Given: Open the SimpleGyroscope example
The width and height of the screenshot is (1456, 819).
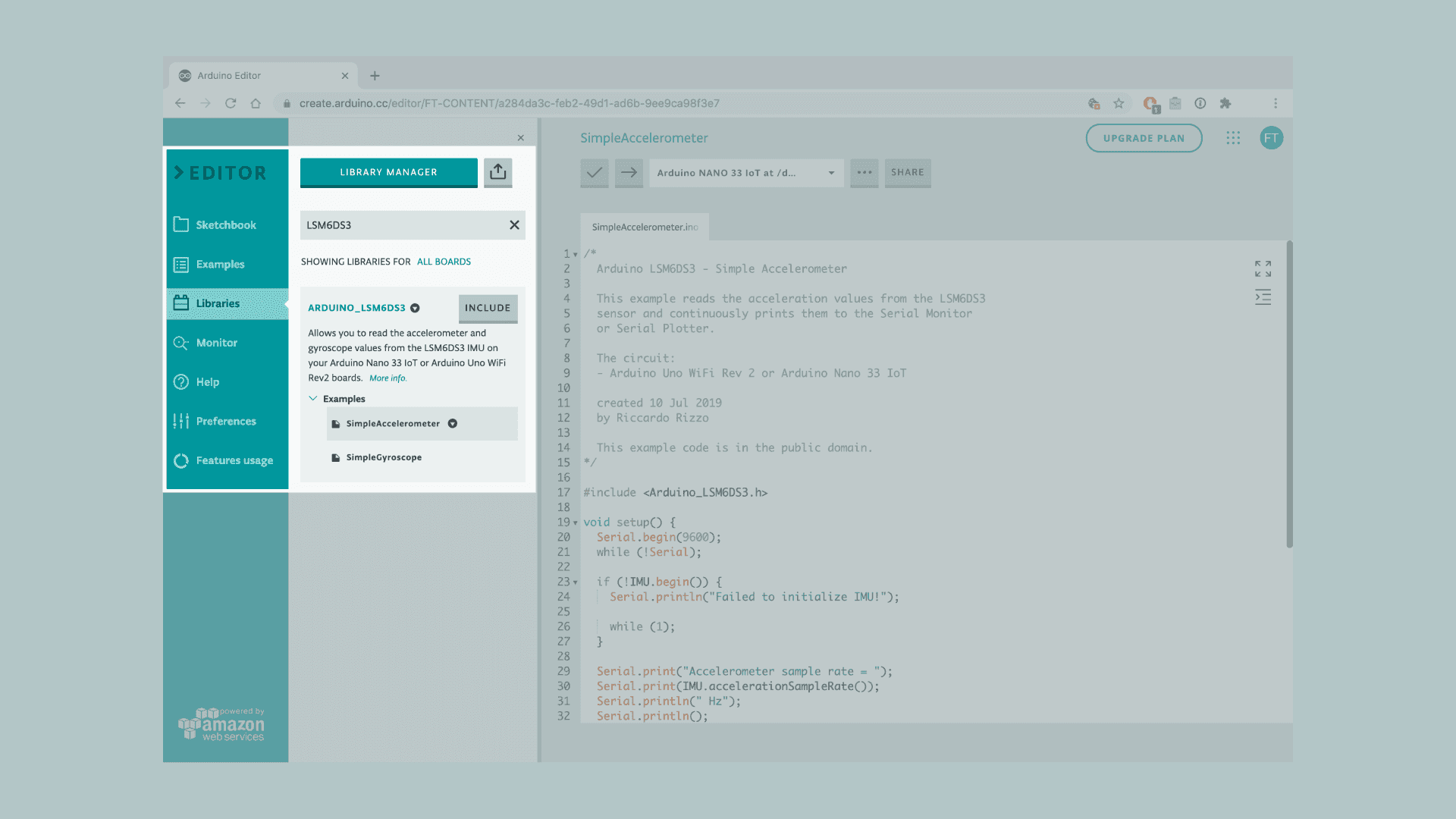Looking at the screenshot, I should [384, 458].
